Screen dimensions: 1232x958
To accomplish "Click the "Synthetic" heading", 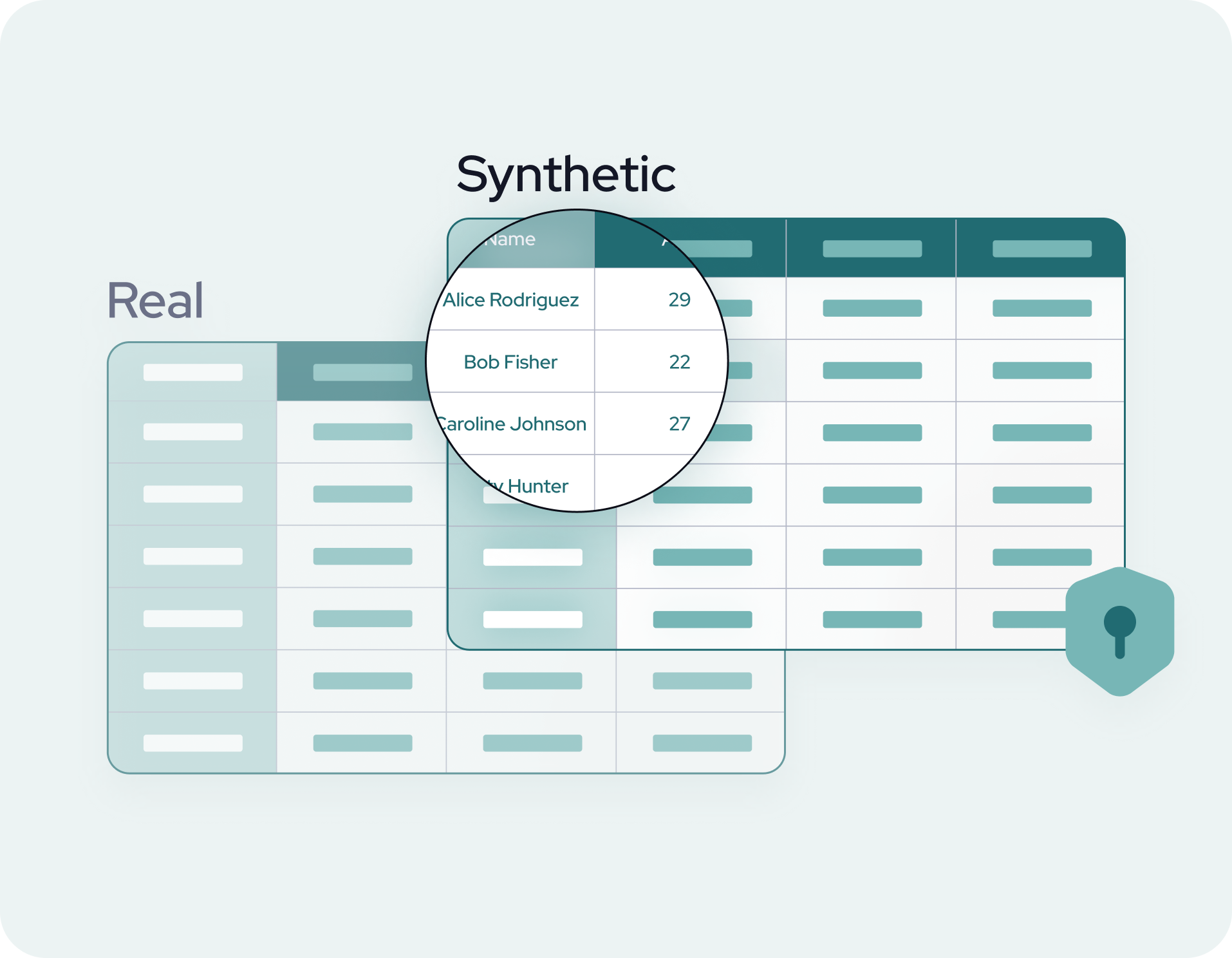I will pos(566,174).
